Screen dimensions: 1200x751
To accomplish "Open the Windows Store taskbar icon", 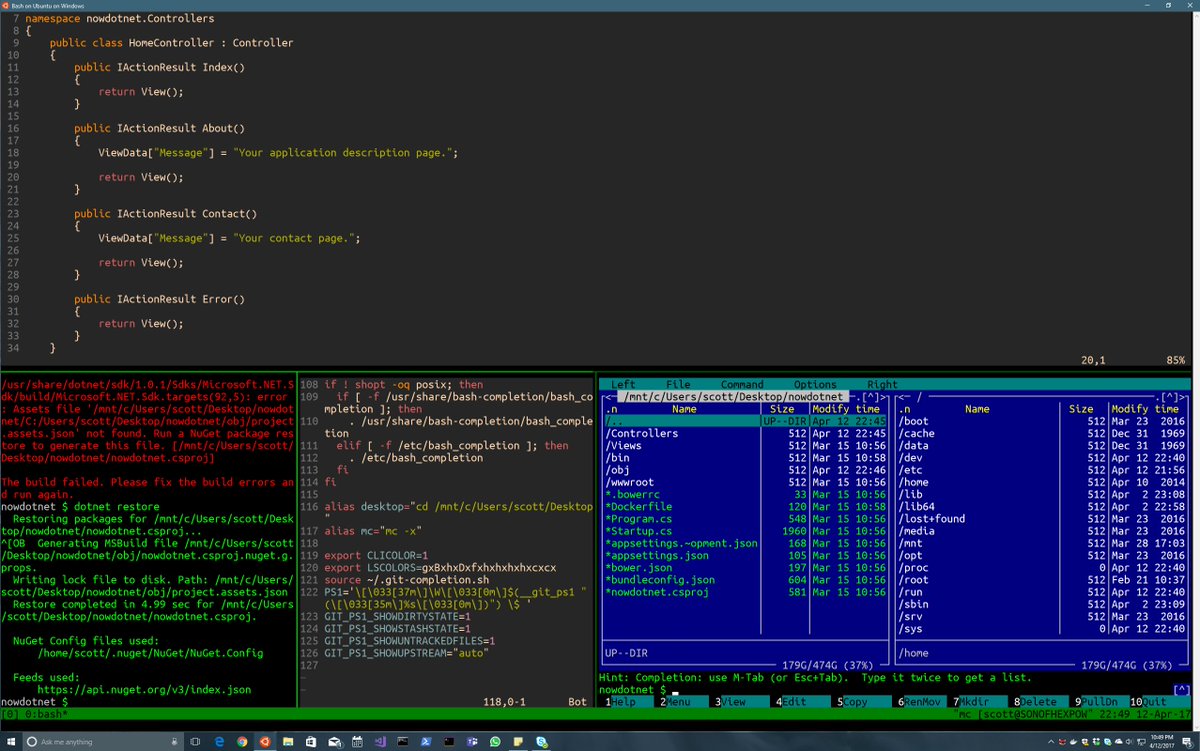I will click(311, 741).
